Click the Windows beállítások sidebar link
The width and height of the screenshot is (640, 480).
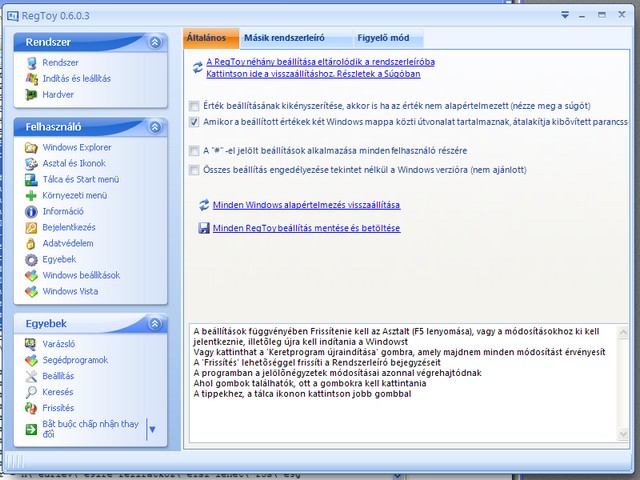(81, 276)
